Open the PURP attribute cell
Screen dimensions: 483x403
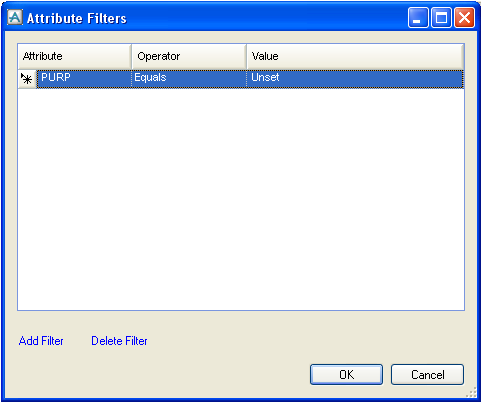[84, 79]
